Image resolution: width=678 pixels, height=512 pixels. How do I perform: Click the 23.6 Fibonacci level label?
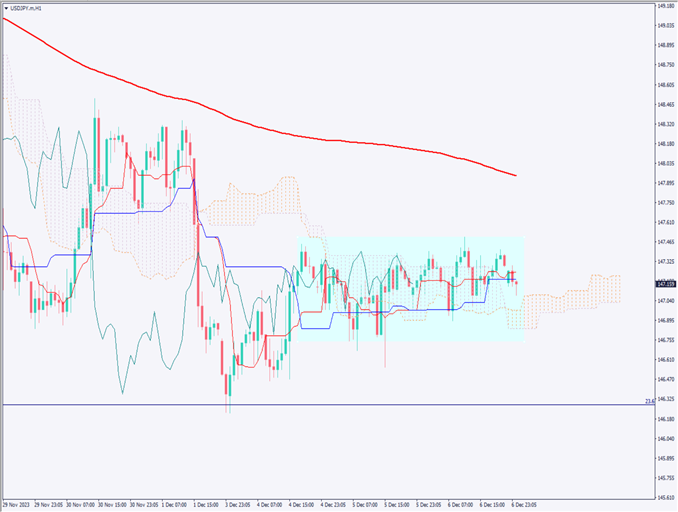[x=650, y=401]
